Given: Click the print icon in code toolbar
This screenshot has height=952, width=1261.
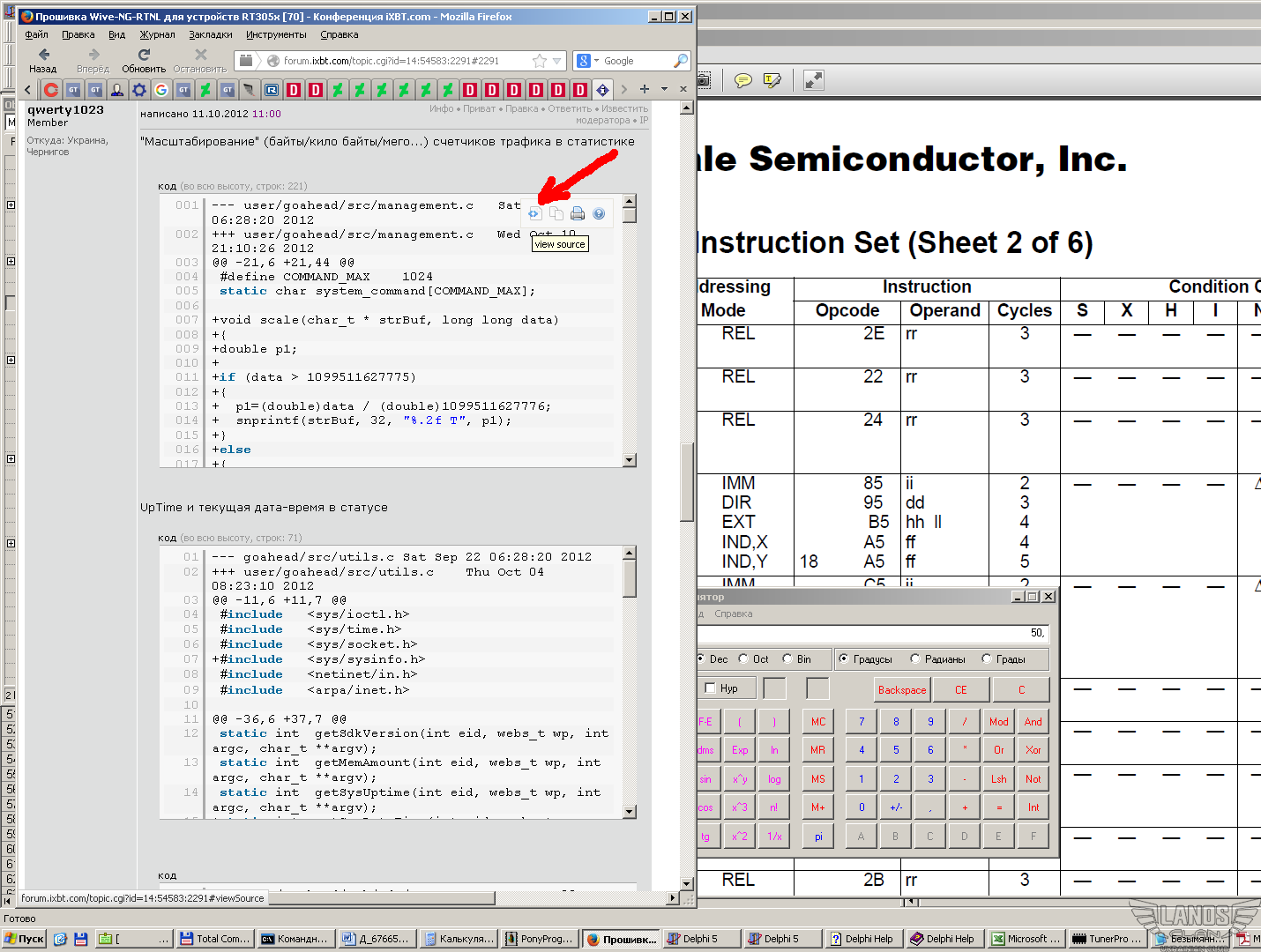Looking at the screenshot, I should 577,213.
